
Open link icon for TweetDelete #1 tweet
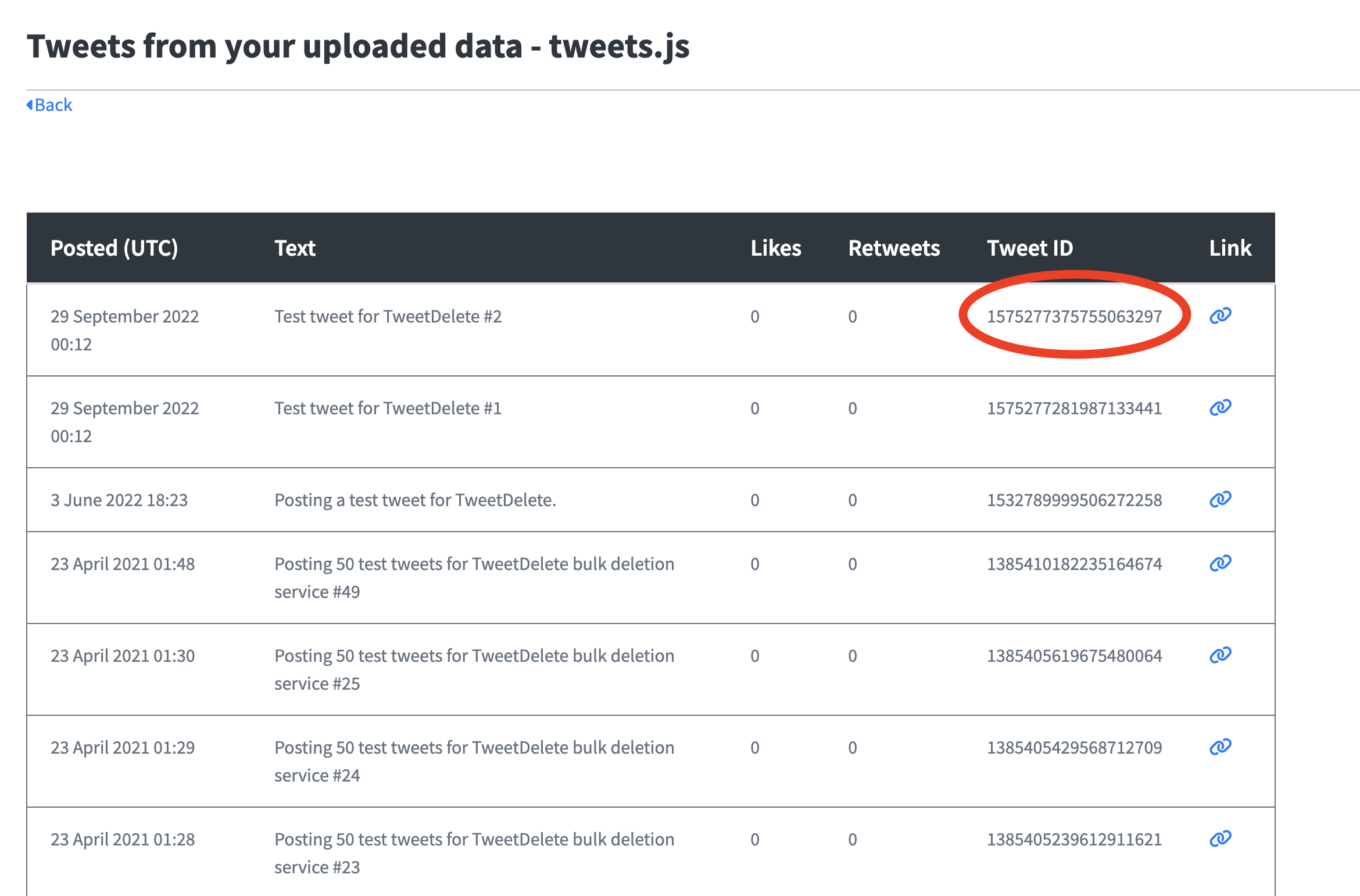tap(1220, 407)
